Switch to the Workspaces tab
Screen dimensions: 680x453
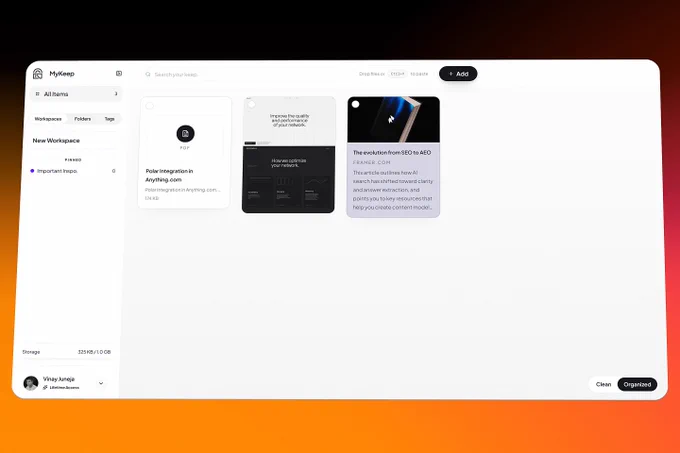(48, 119)
